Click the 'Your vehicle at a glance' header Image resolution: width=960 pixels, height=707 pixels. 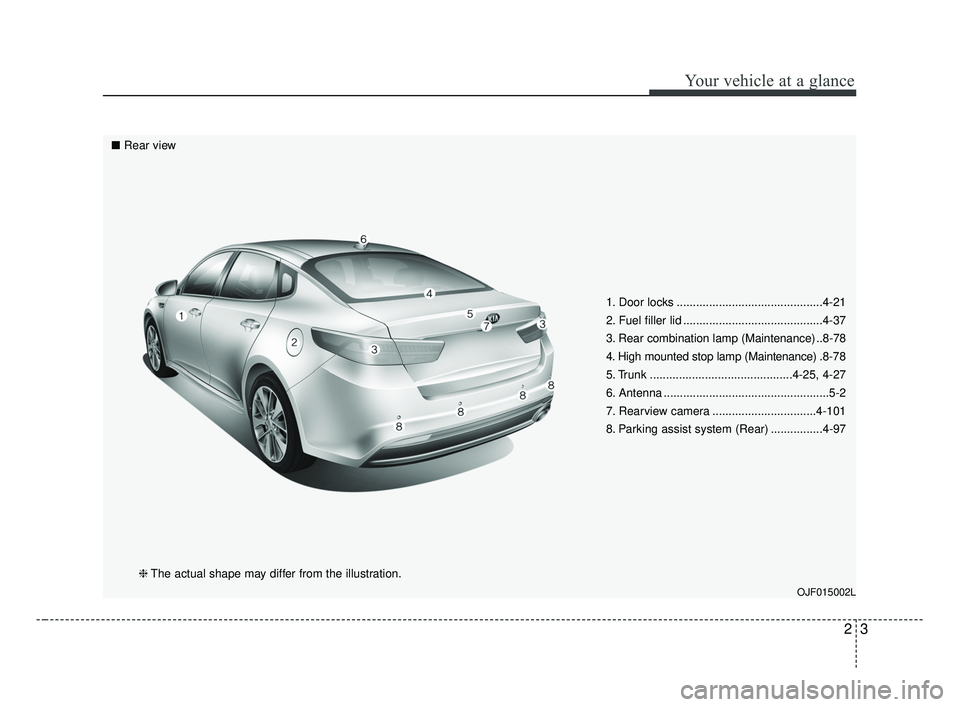pos(769,81)
